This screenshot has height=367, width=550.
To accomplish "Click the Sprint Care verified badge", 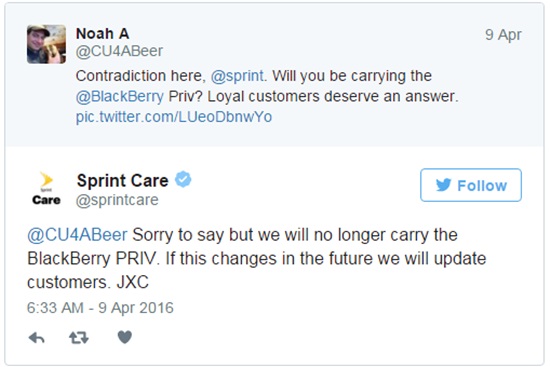I will (183, 179).
